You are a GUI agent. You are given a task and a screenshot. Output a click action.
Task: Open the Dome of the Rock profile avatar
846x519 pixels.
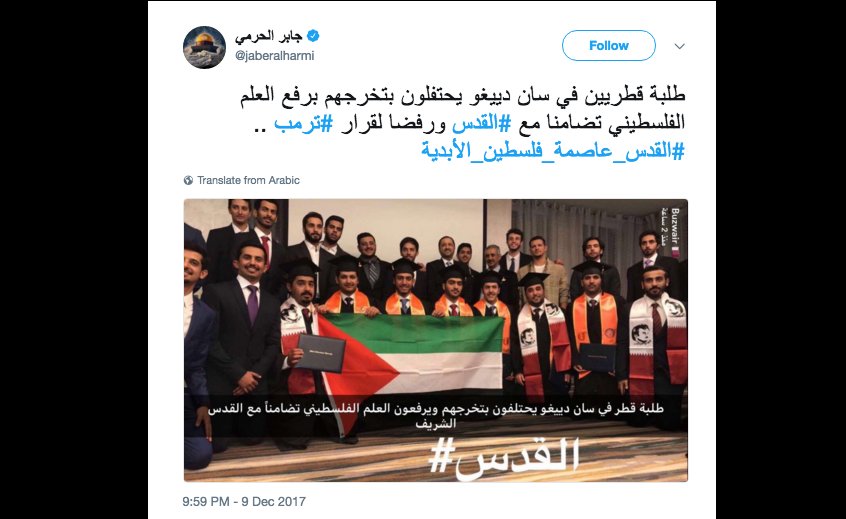tap(204, 47)
